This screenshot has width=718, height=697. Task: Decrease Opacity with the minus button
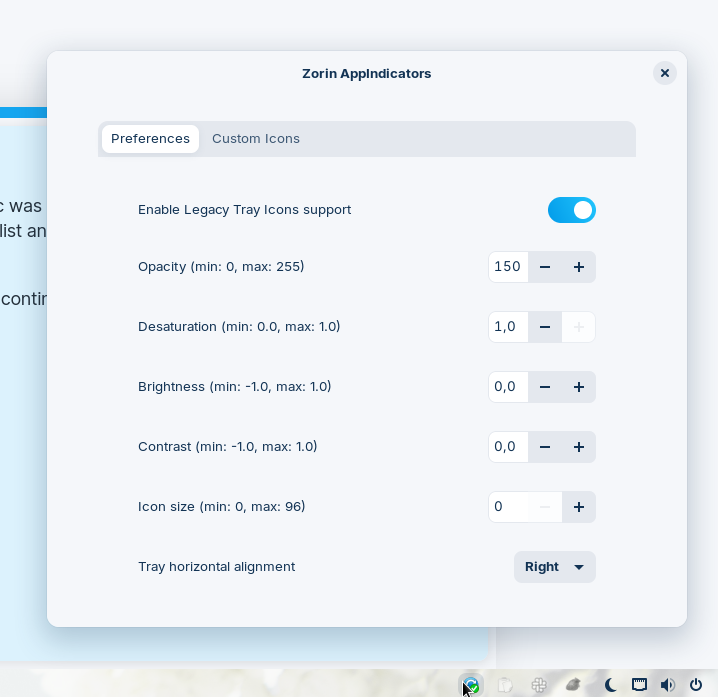point(545,267)
